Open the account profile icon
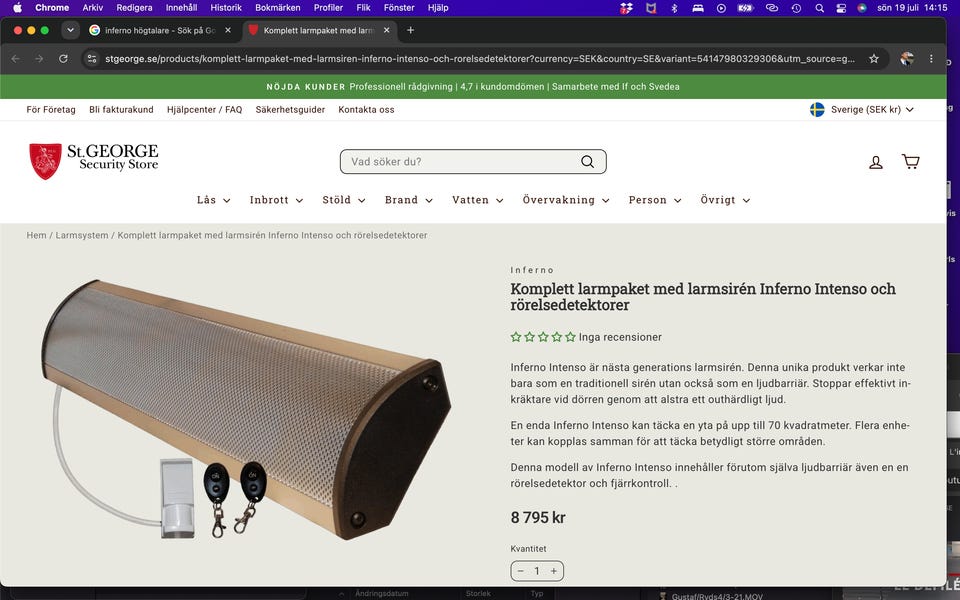 [876, 162]
